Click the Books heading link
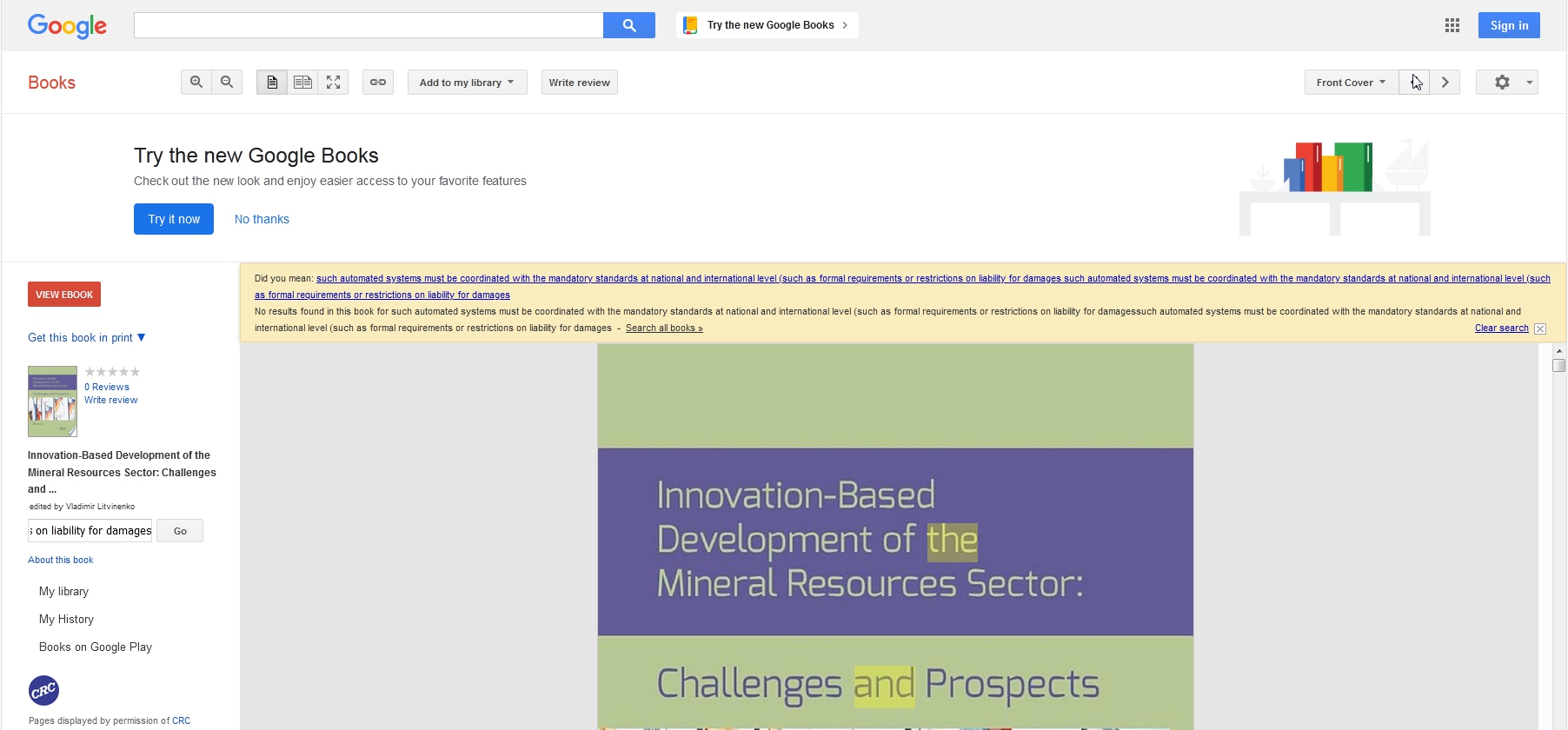The width and height of the screenshot is (1568, 730). (x=51, y=83)
